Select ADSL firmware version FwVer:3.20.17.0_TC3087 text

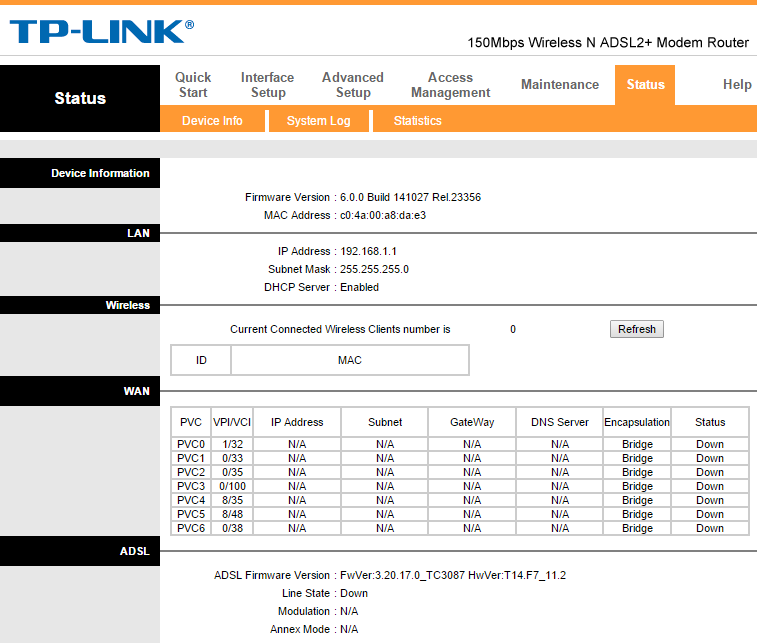(453, 575)
